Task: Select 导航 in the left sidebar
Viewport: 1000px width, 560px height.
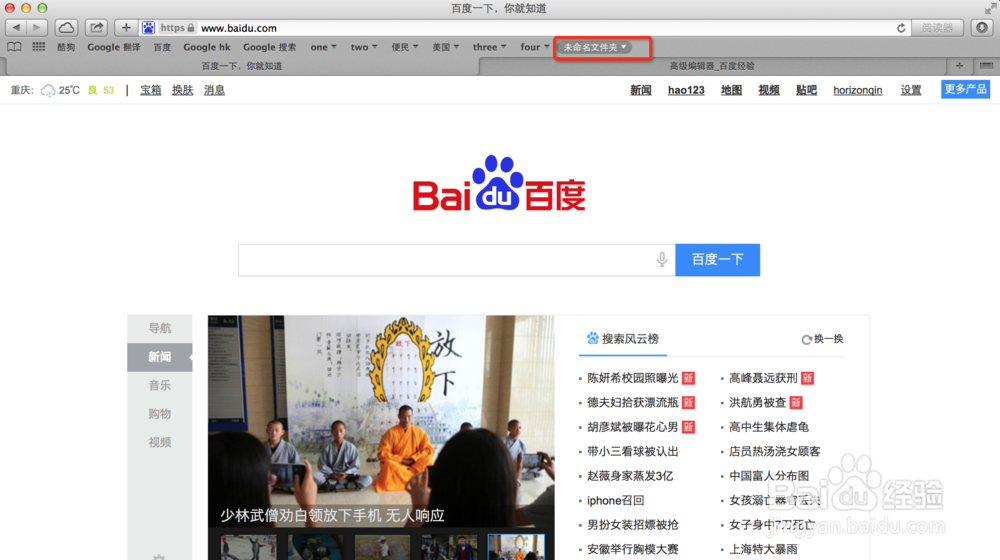Action: coord(159,328)
